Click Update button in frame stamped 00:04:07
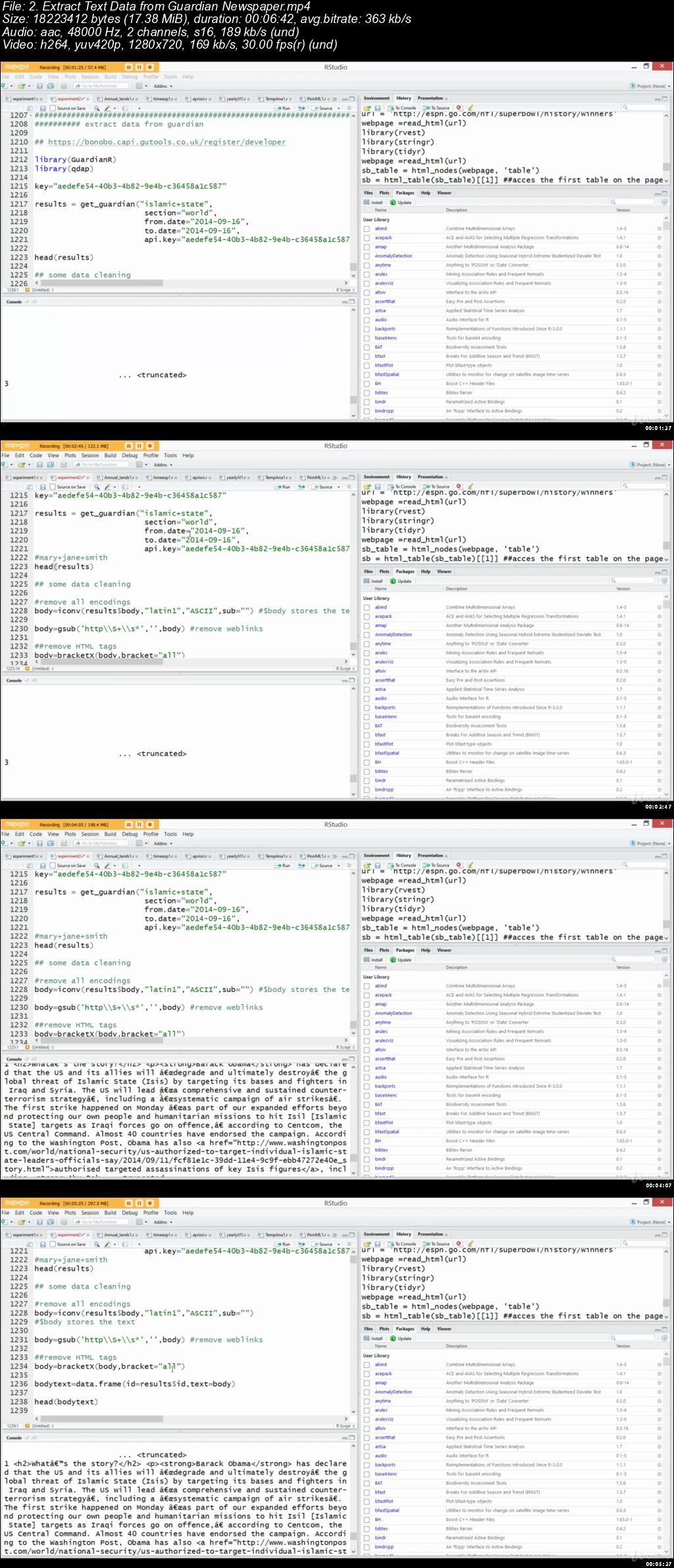This screenshot has height=1568, width=674. 402,960
